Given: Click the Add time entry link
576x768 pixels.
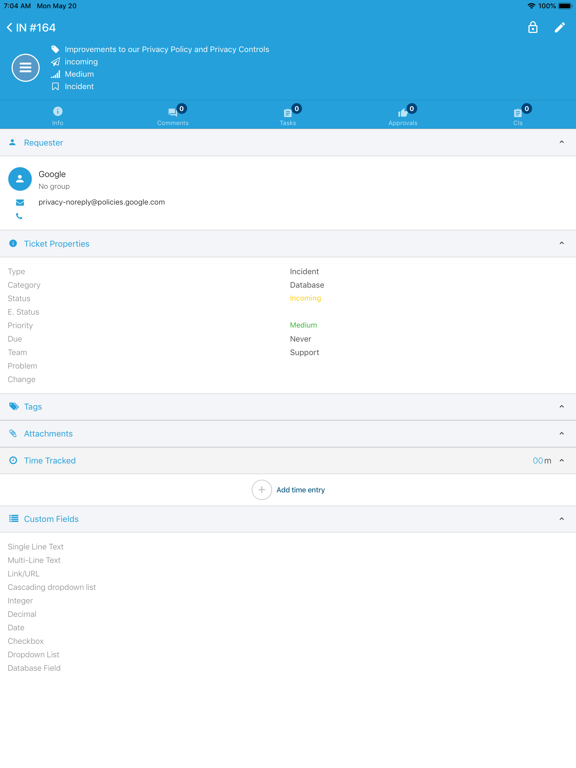Looking at the screenshot, I should [301, 490].
